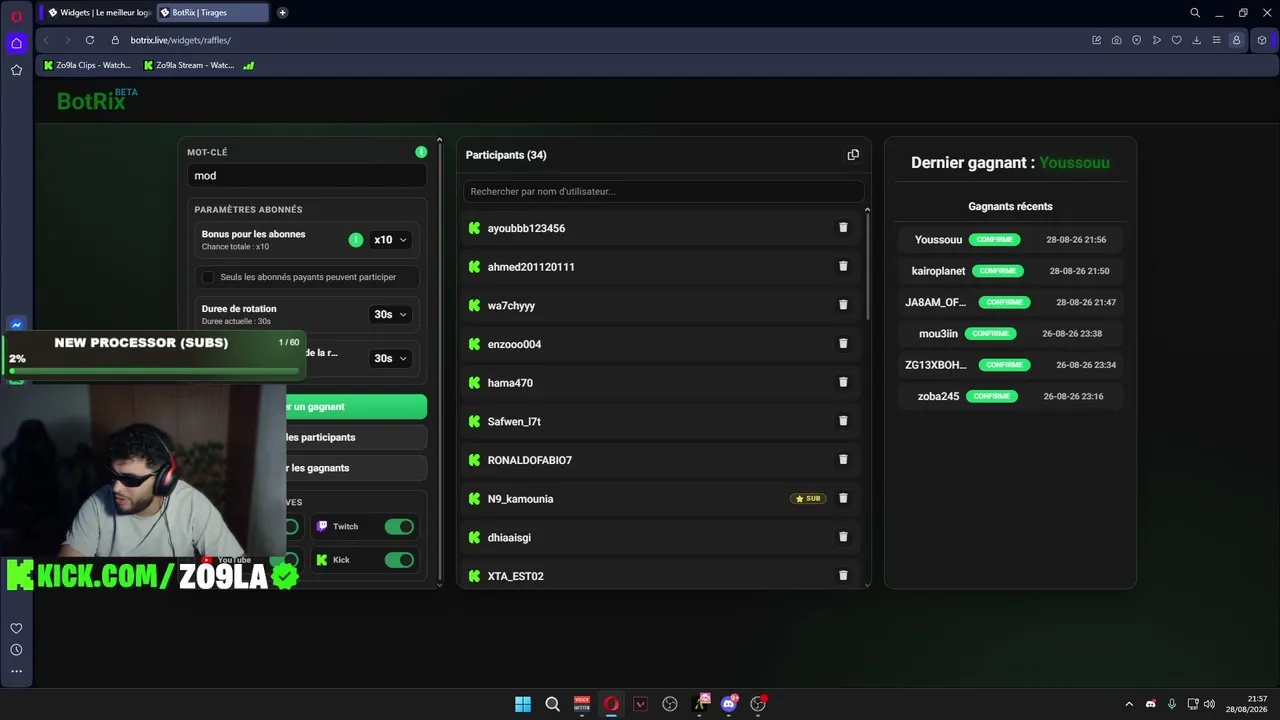Delete participant RONALDOFABIO7
The image size is (1280, 720).
click(x=843, y=460)
